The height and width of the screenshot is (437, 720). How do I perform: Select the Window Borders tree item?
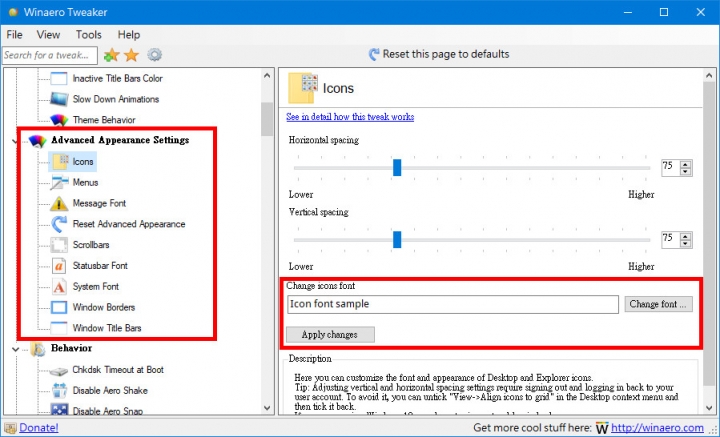click(104, 308)
